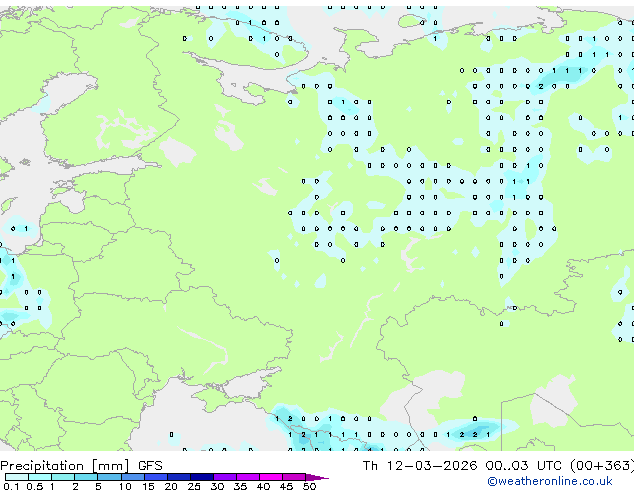634x490 pixels.
Task: Click the legend tick label 30
Action: 217,486
